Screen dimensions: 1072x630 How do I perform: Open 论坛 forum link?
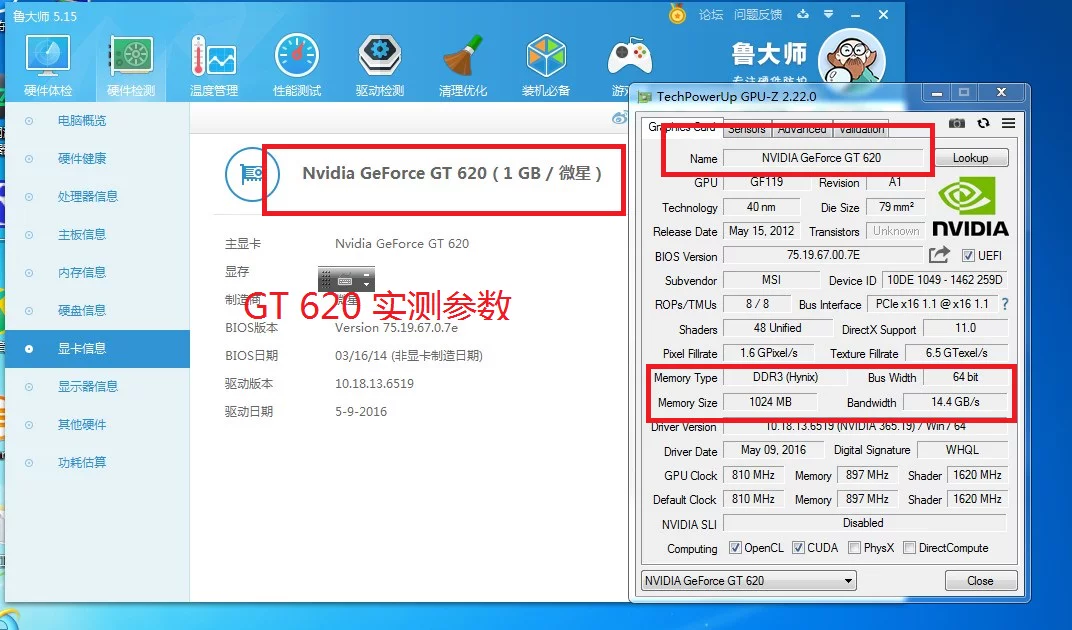(710, 14)
